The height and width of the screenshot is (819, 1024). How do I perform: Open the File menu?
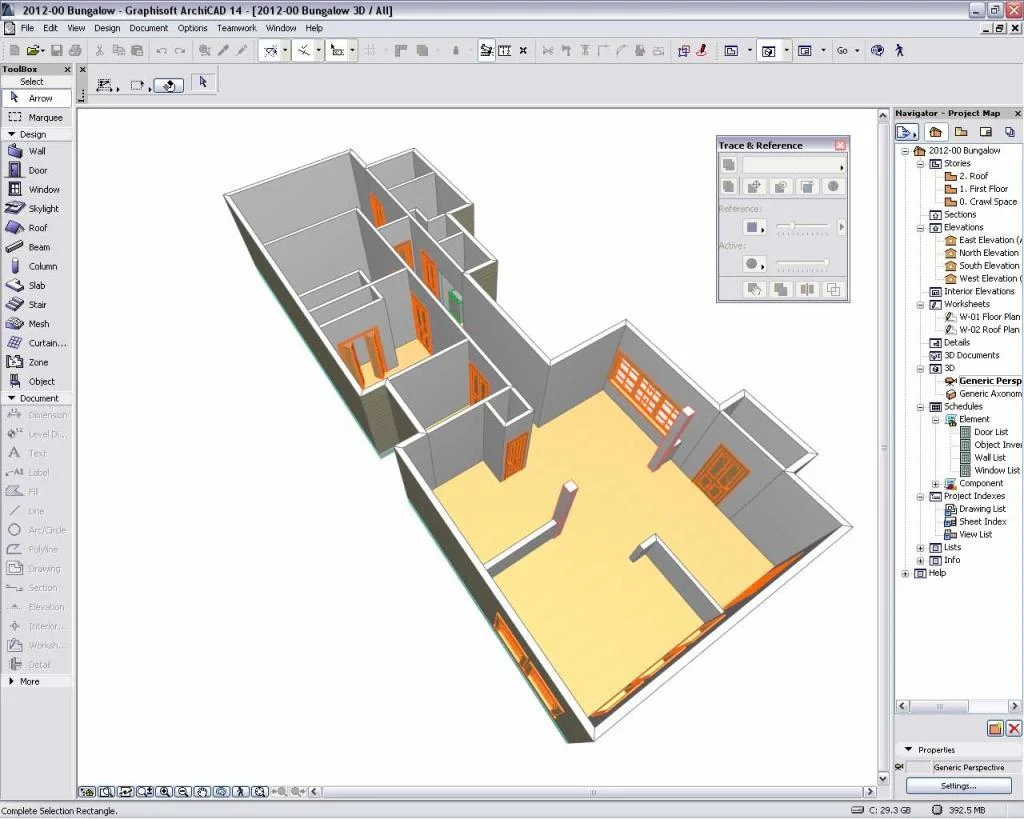tap(27, 28)
